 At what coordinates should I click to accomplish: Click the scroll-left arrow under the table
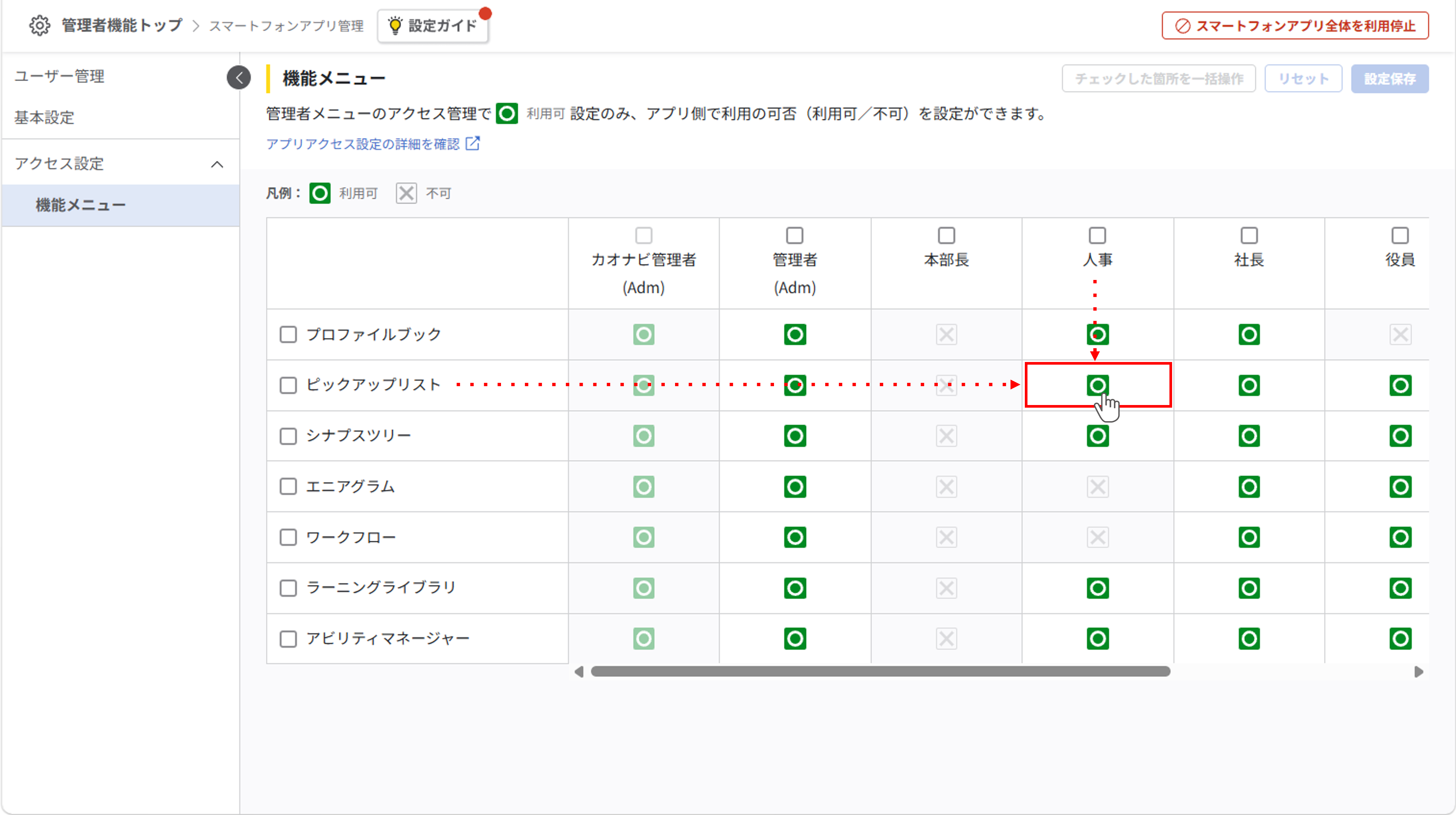578,671
